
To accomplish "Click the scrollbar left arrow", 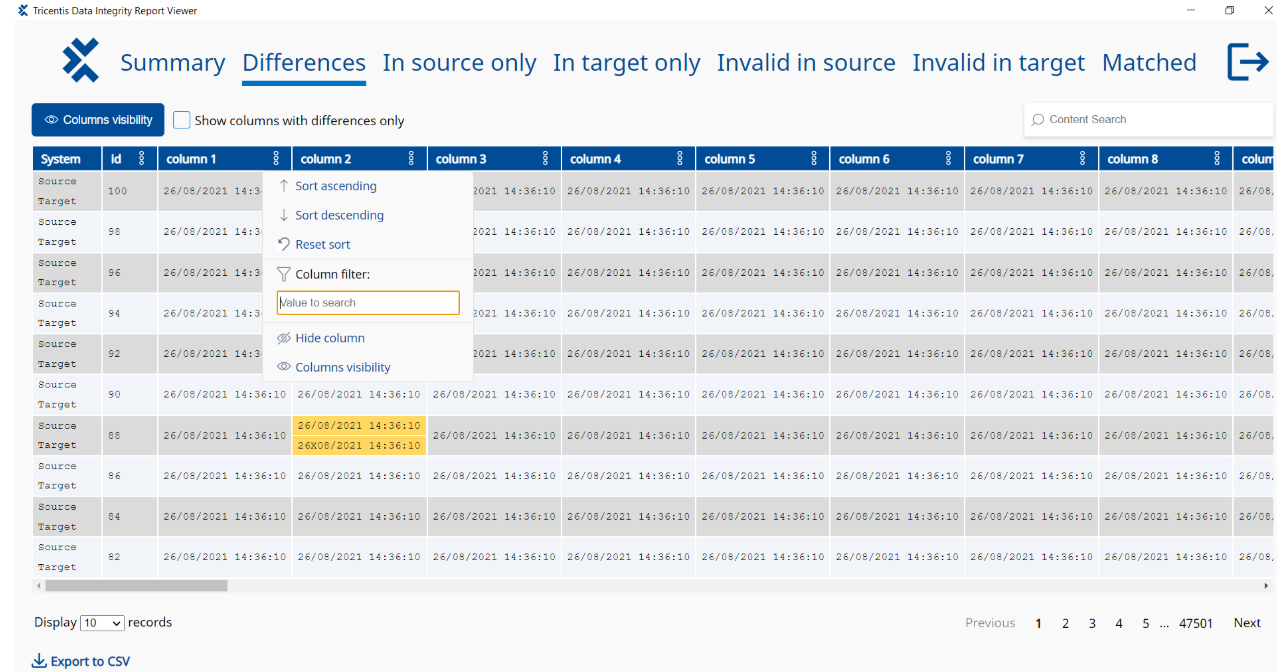I will (x=38, y=586).
